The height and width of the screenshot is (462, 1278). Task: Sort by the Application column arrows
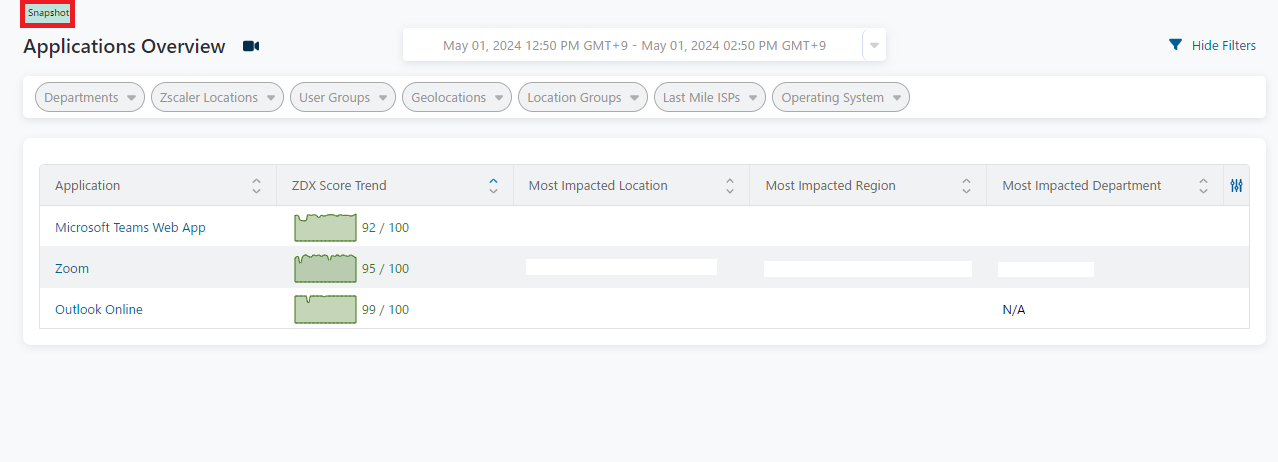point(256,185)
